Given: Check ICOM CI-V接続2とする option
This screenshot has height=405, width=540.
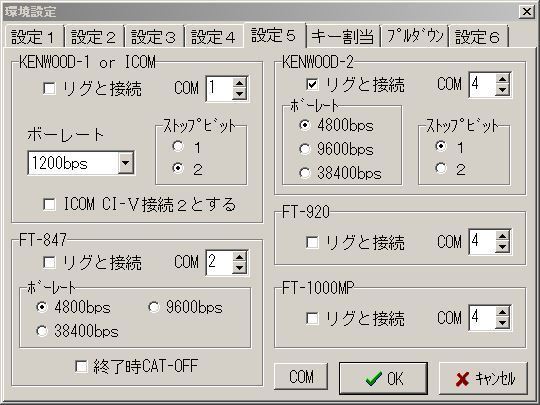Looking at the screenshot, I should (49, 204).
